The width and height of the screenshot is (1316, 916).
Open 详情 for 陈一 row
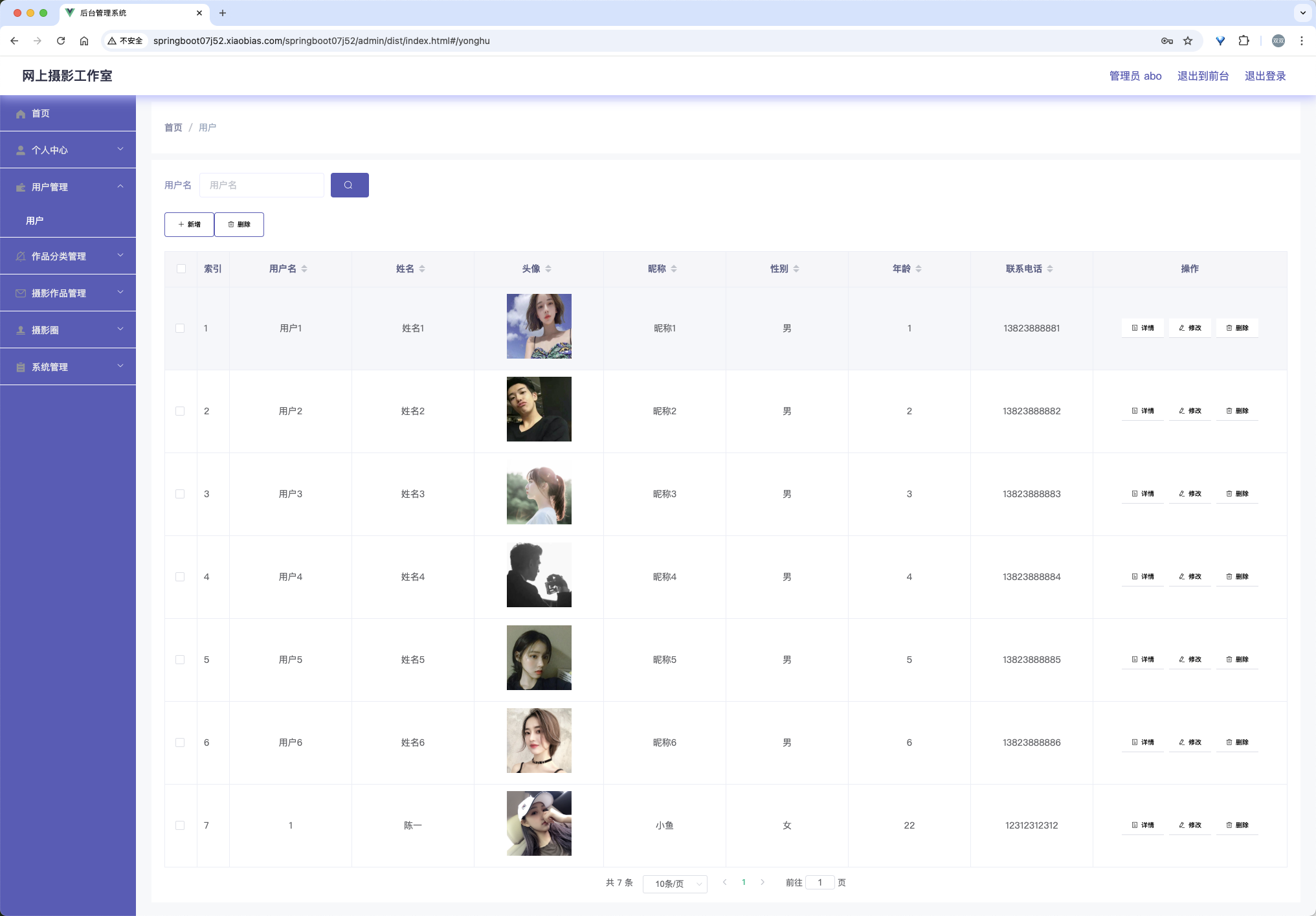pos(1143,825)
